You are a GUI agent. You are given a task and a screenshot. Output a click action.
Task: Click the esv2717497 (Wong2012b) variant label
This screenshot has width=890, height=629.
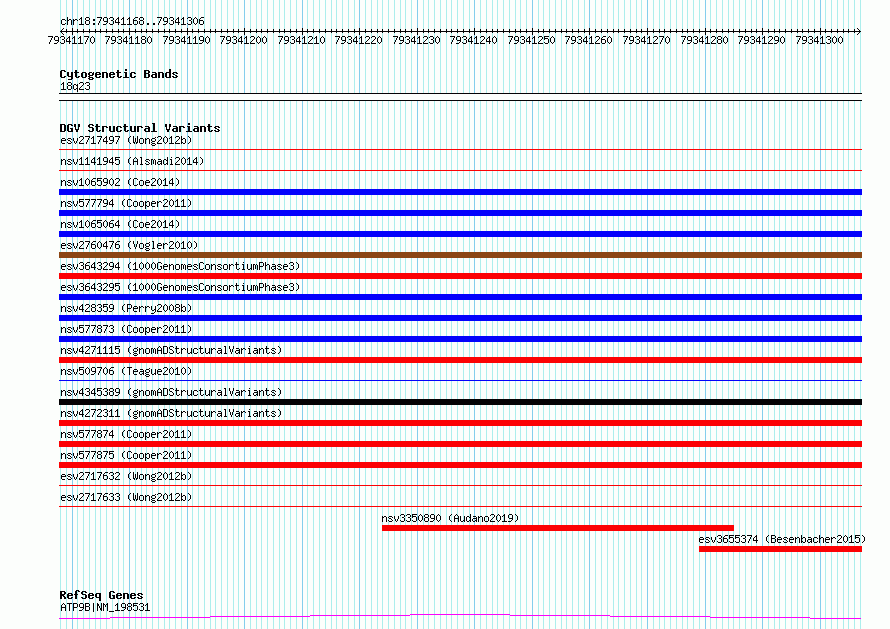coord(126,140)
